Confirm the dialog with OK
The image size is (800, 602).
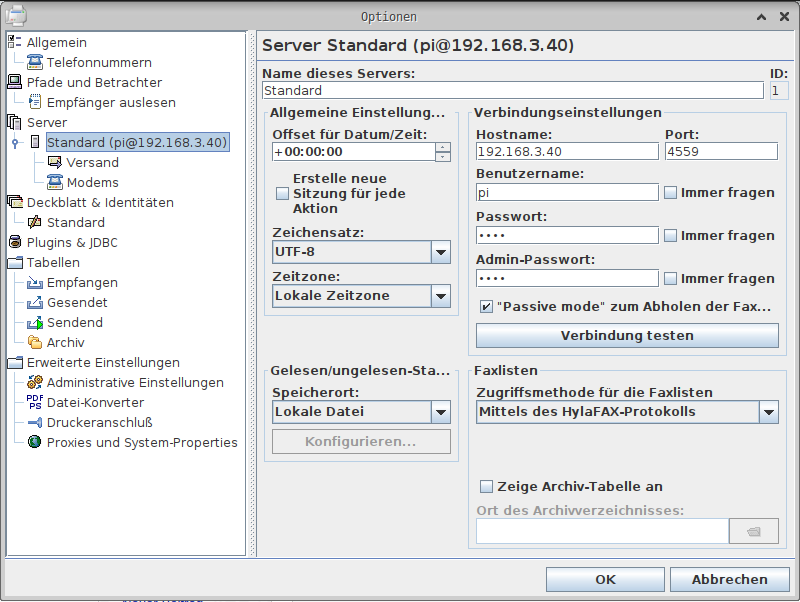(605, 580)
